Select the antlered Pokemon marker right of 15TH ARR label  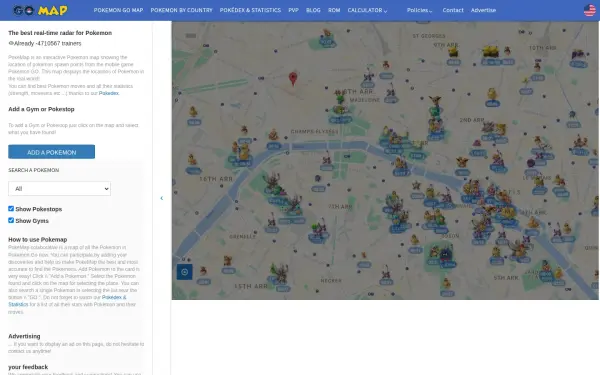(x=280, y=274)
